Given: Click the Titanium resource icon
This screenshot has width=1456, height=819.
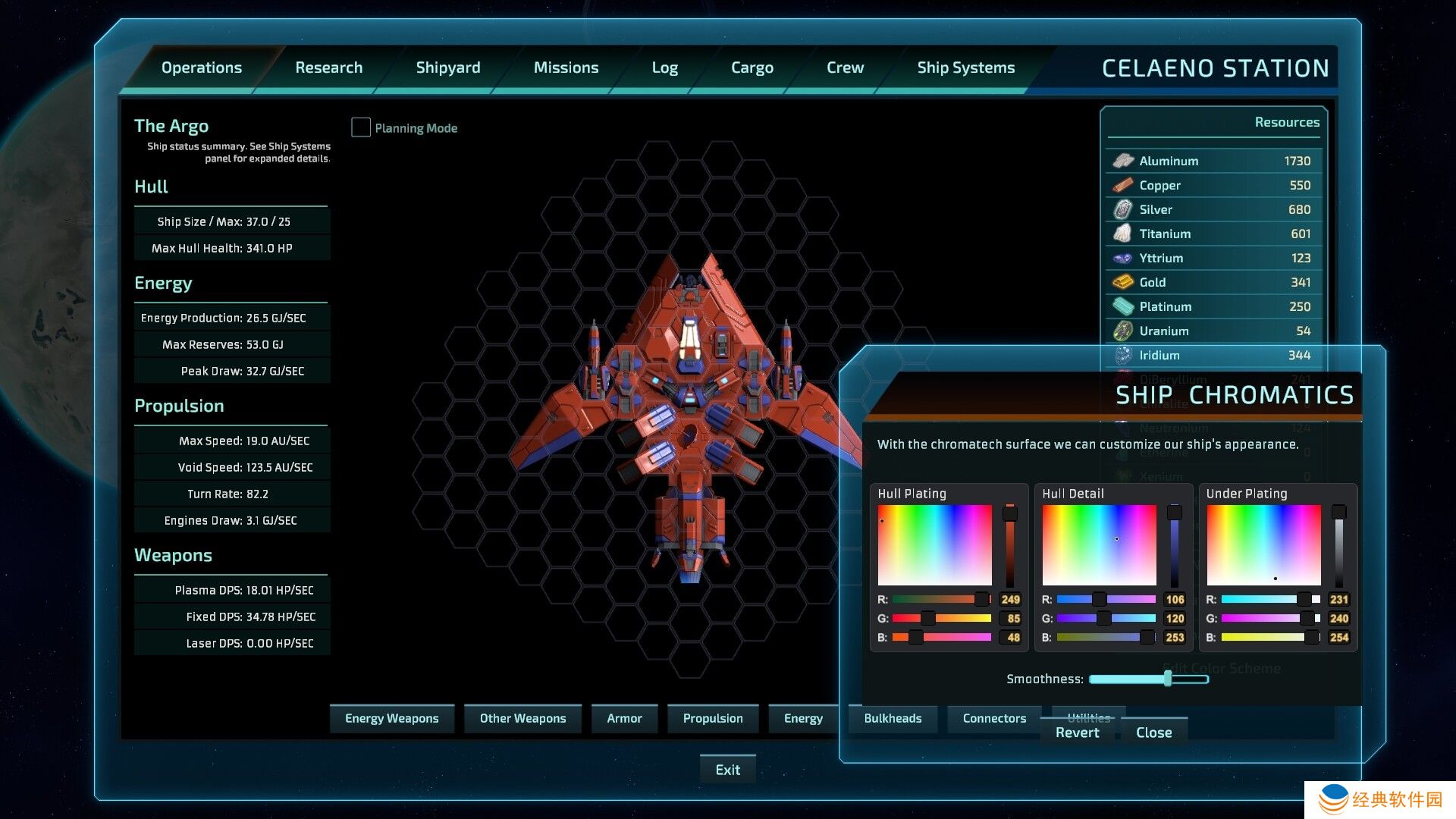Looking at the screenshot, I should pos(1123,234).
